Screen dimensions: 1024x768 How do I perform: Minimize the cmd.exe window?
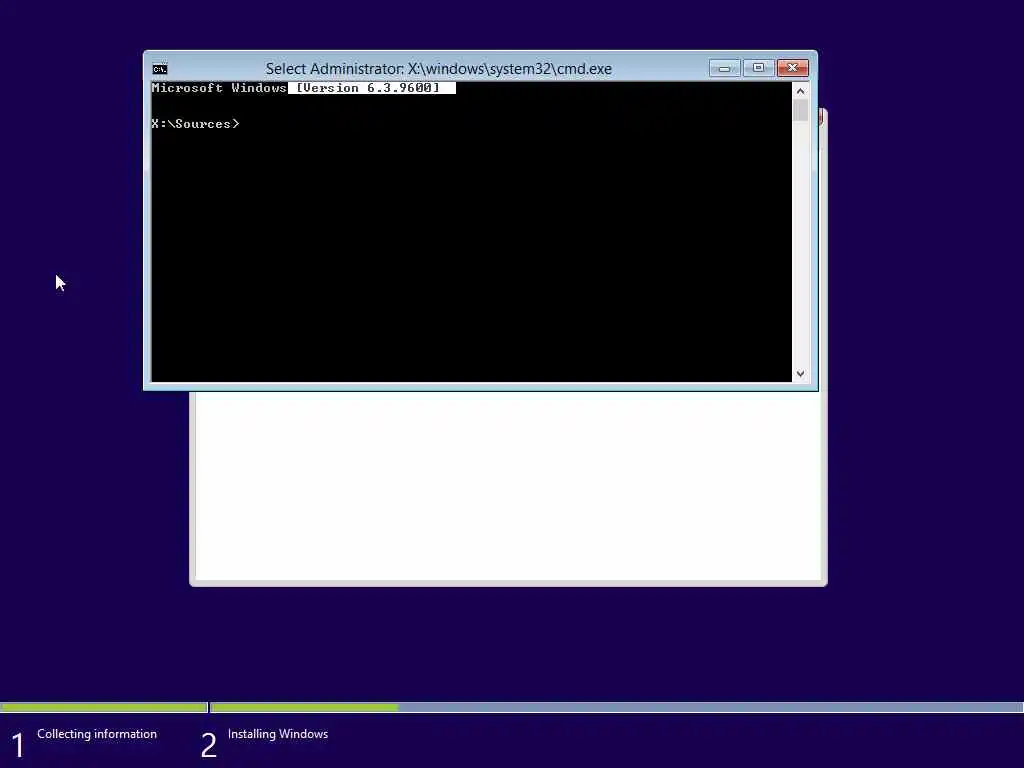pos(724,68)
